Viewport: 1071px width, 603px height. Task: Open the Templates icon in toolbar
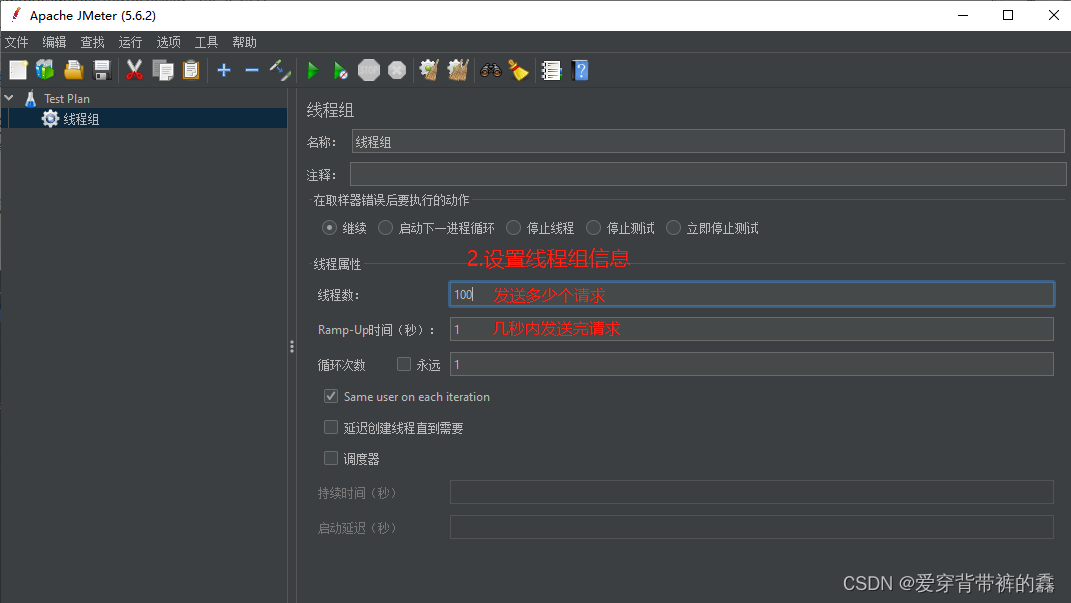point(45,70)
